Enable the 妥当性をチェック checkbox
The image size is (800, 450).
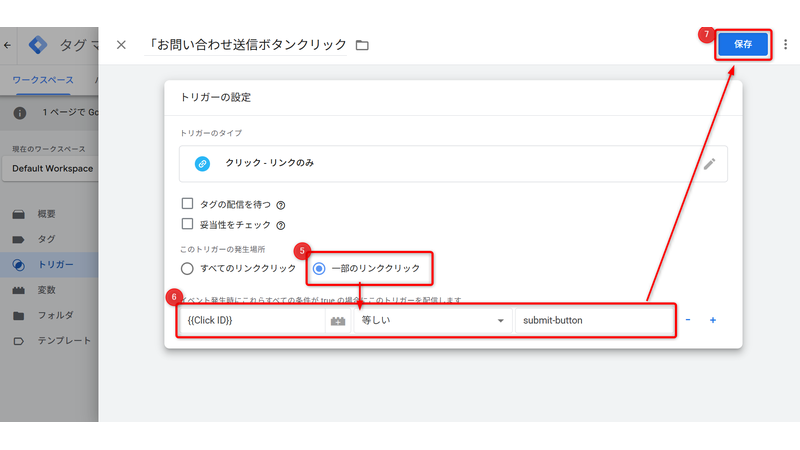[187, 224]
